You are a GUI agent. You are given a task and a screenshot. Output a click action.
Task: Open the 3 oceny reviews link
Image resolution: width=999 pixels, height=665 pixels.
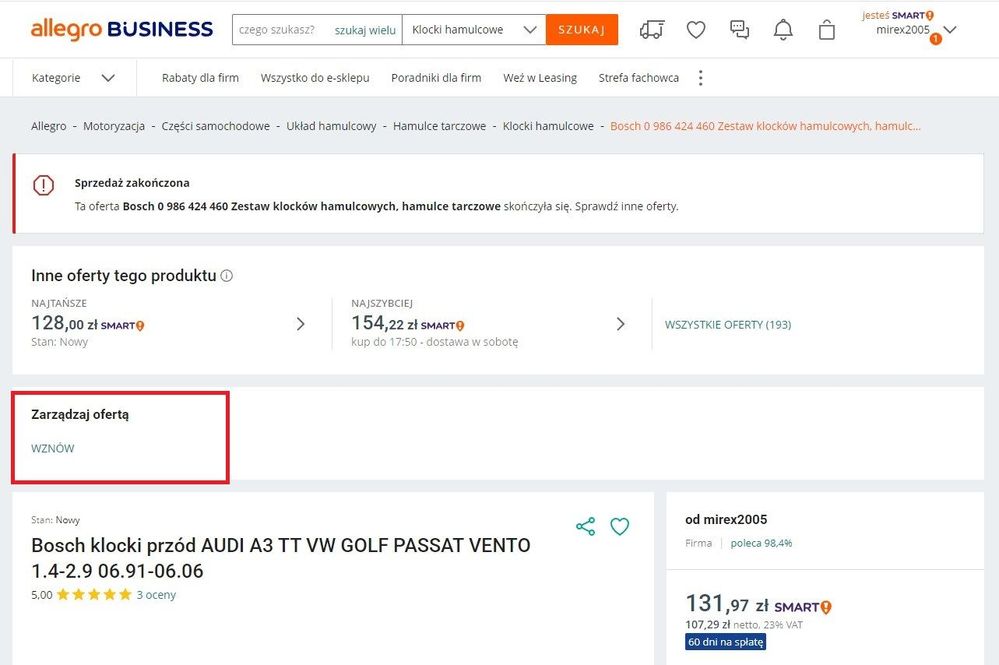click(x=156, y=595)
